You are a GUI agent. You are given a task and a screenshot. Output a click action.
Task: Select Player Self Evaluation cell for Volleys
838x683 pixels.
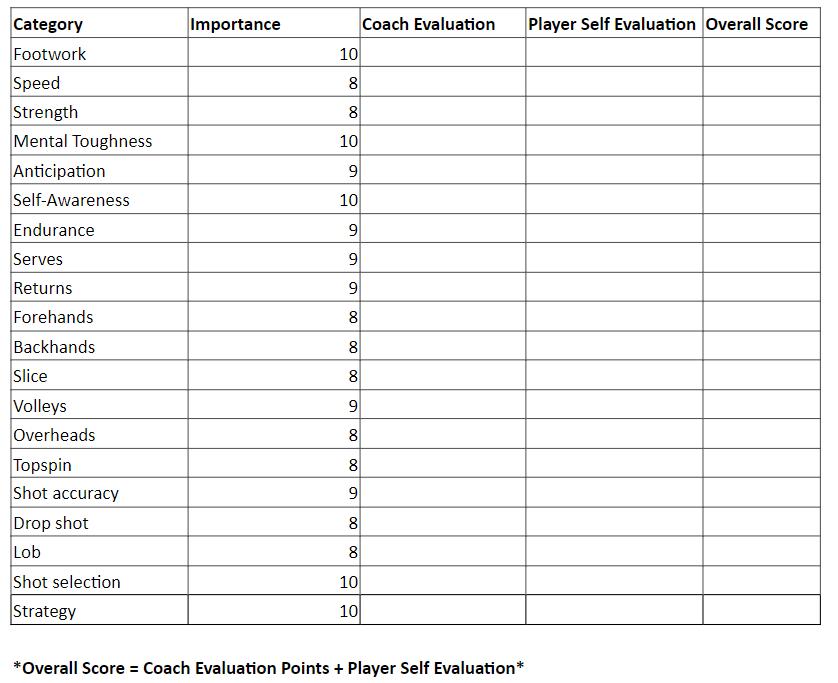pos(613,406)
